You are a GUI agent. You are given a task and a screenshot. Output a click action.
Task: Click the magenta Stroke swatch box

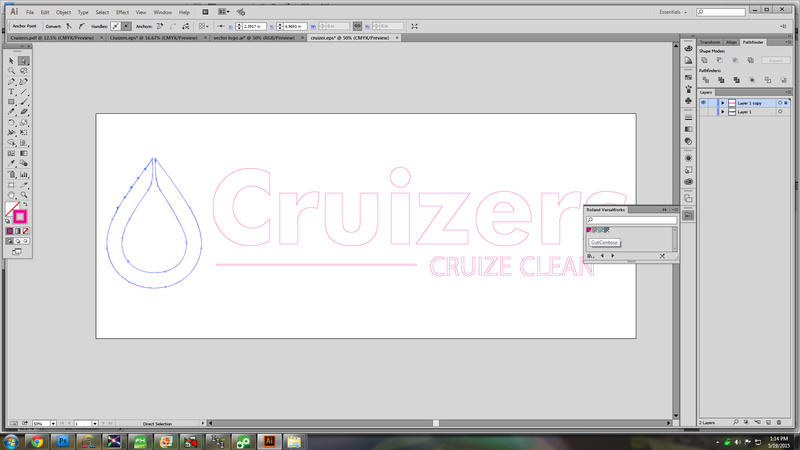point(20,217)
